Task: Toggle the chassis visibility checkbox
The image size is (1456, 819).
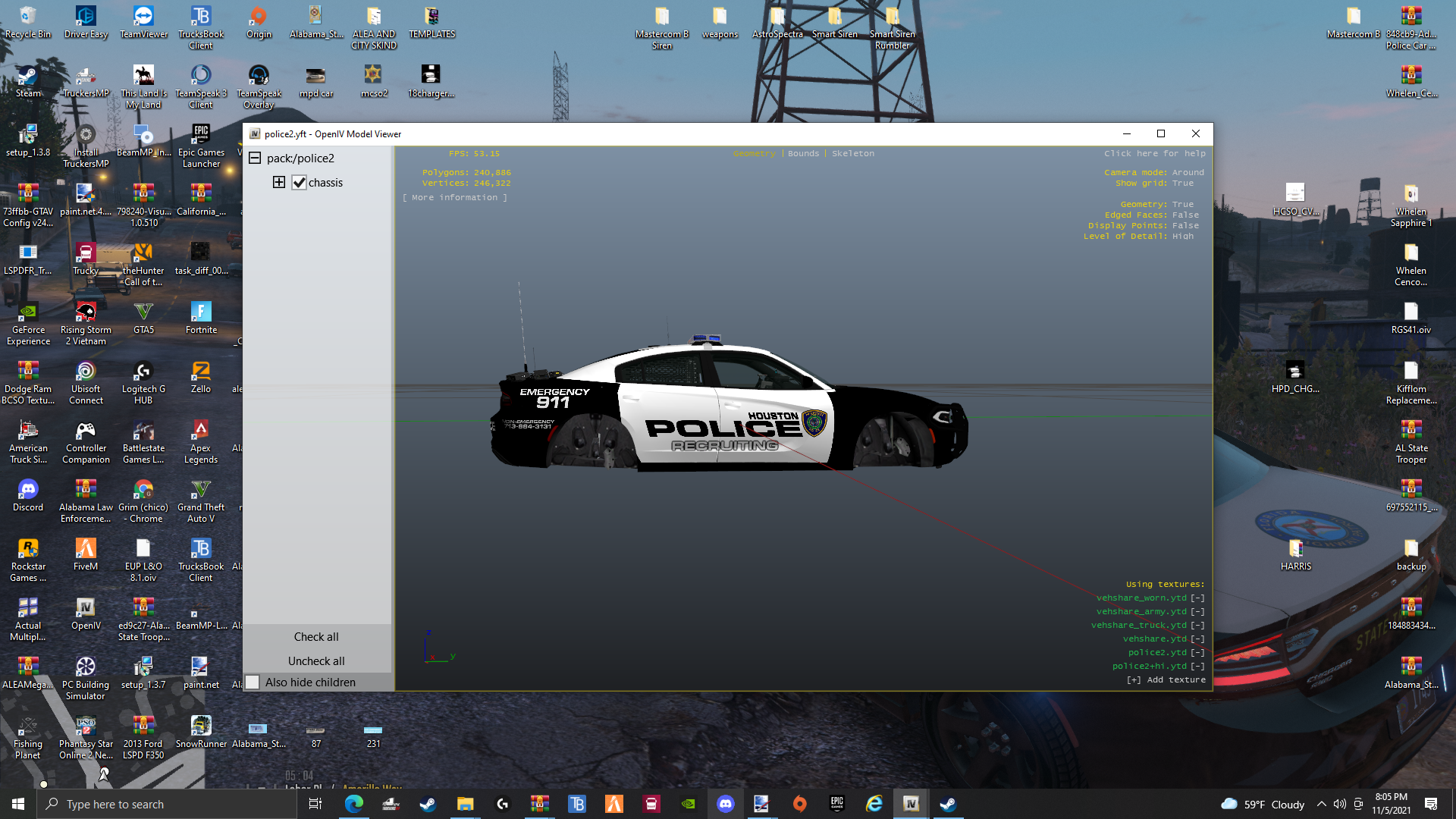Action: pos(299,183)
